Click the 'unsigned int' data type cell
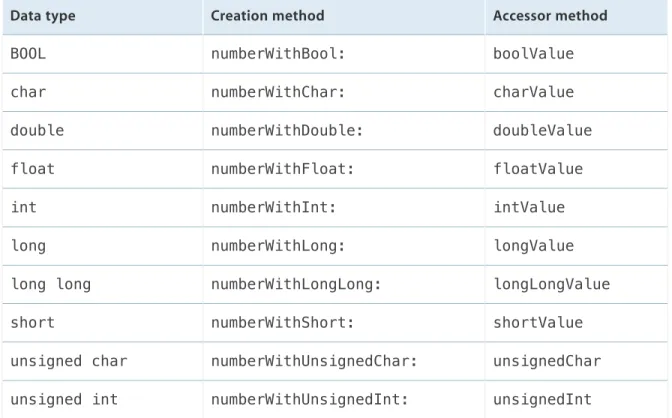This screenshot has width=672, height=418. coord(102,400)
